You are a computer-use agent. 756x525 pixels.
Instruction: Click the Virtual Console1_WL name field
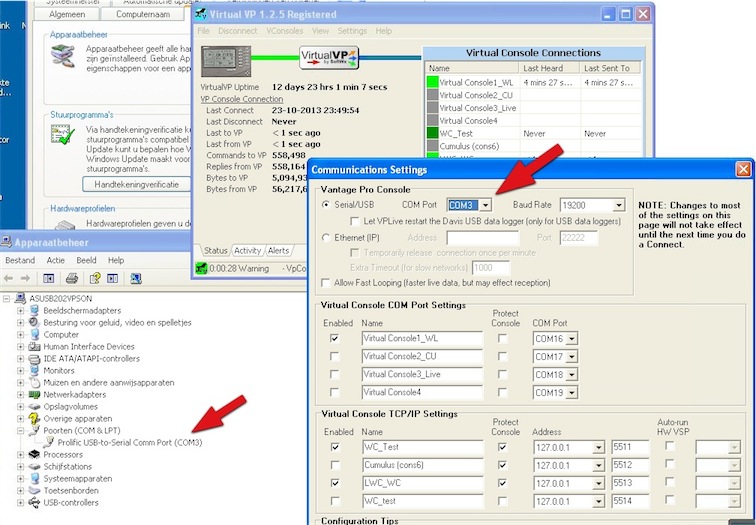point(422,338)
